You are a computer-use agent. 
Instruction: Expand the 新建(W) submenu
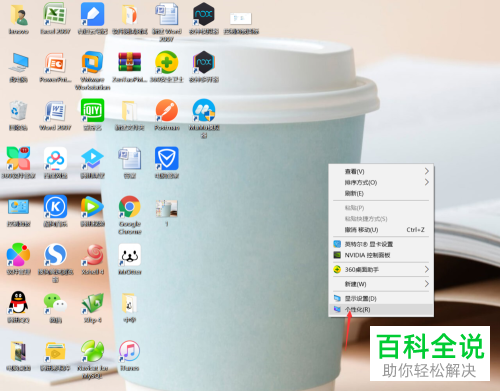[x=381, y=284]
